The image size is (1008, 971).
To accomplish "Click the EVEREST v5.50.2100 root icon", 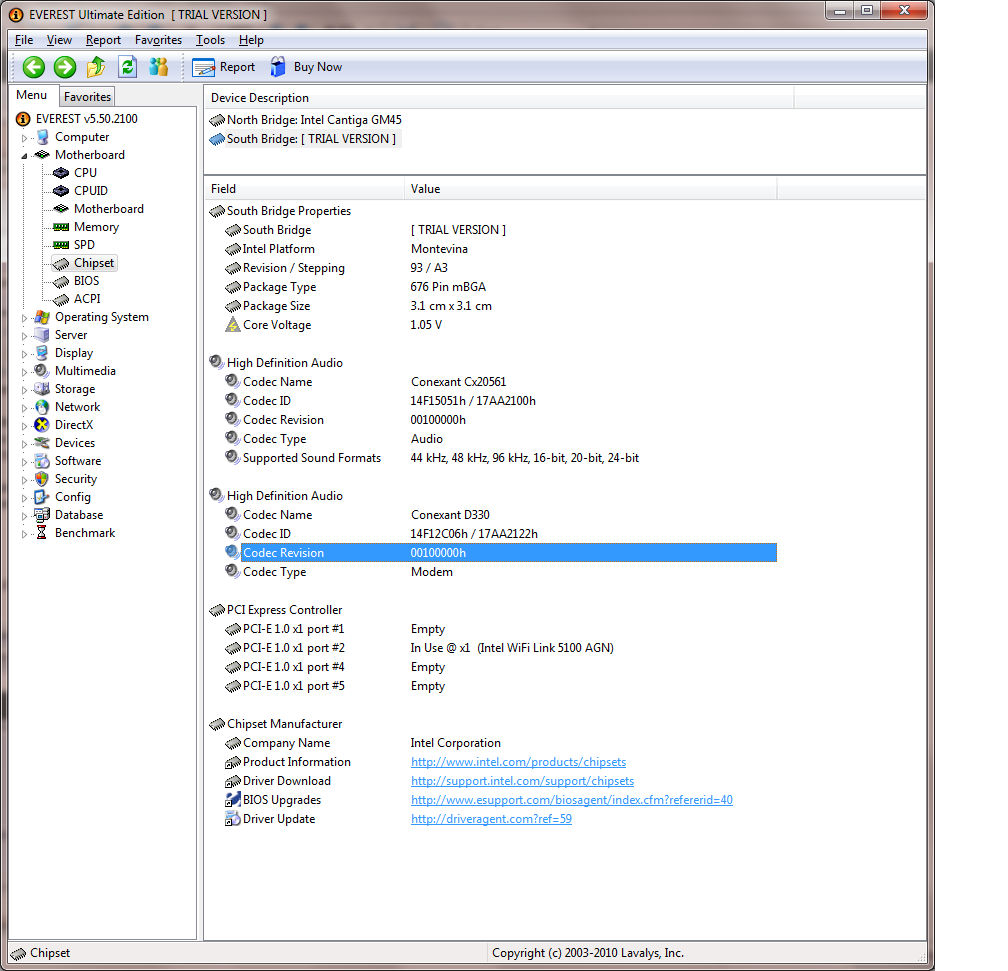I will tap(23, 119).
